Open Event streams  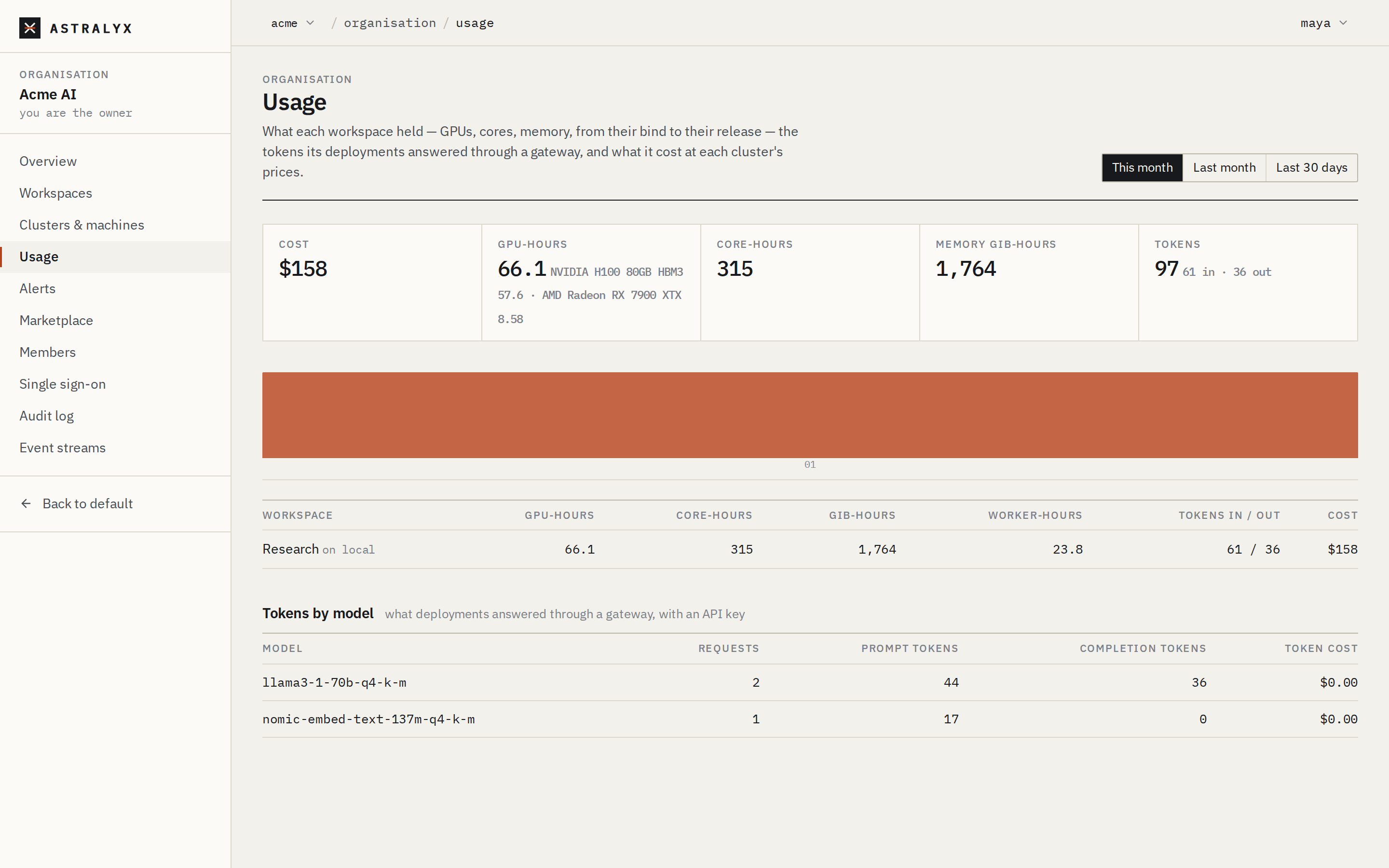(115, 448)
